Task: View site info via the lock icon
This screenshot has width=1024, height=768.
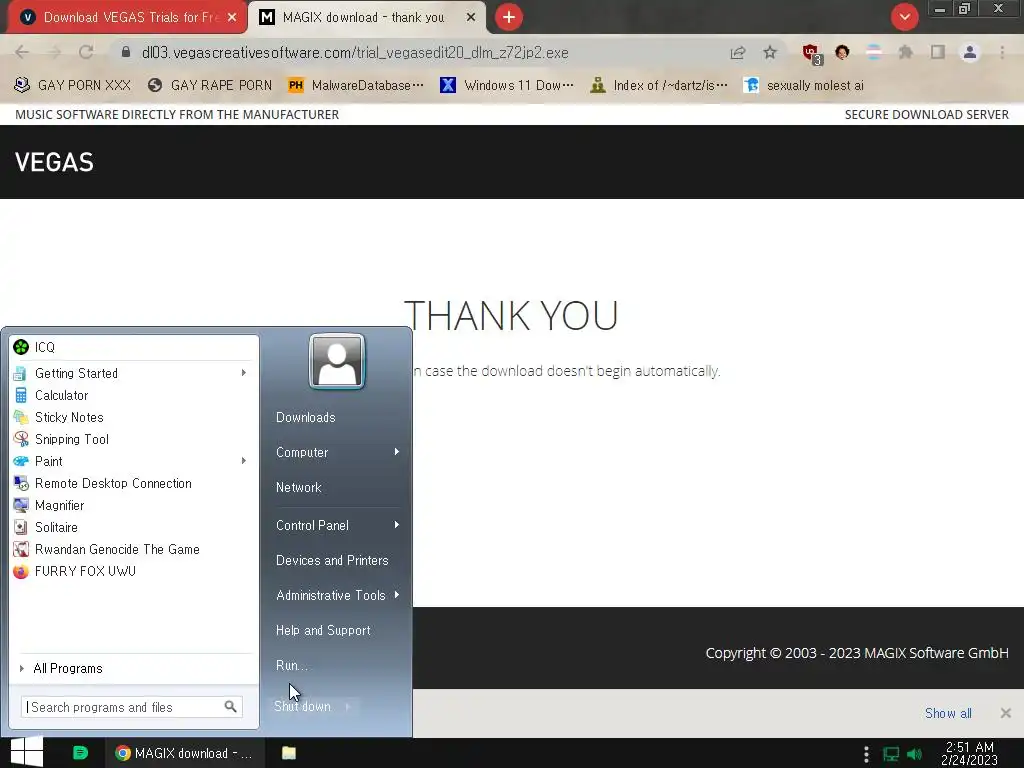Action: [126, 52]
